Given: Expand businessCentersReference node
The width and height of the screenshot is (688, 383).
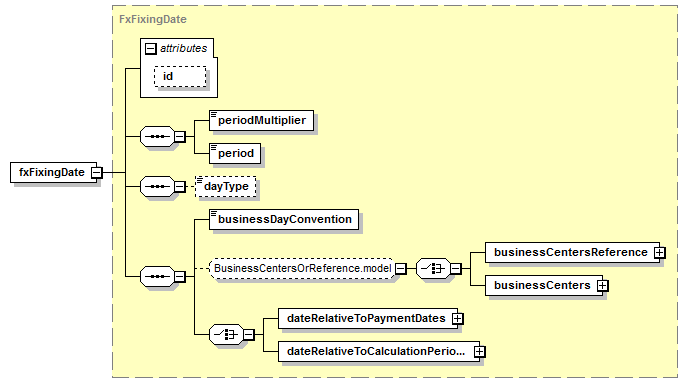Looking at the screenshot, I should point(659,253).
